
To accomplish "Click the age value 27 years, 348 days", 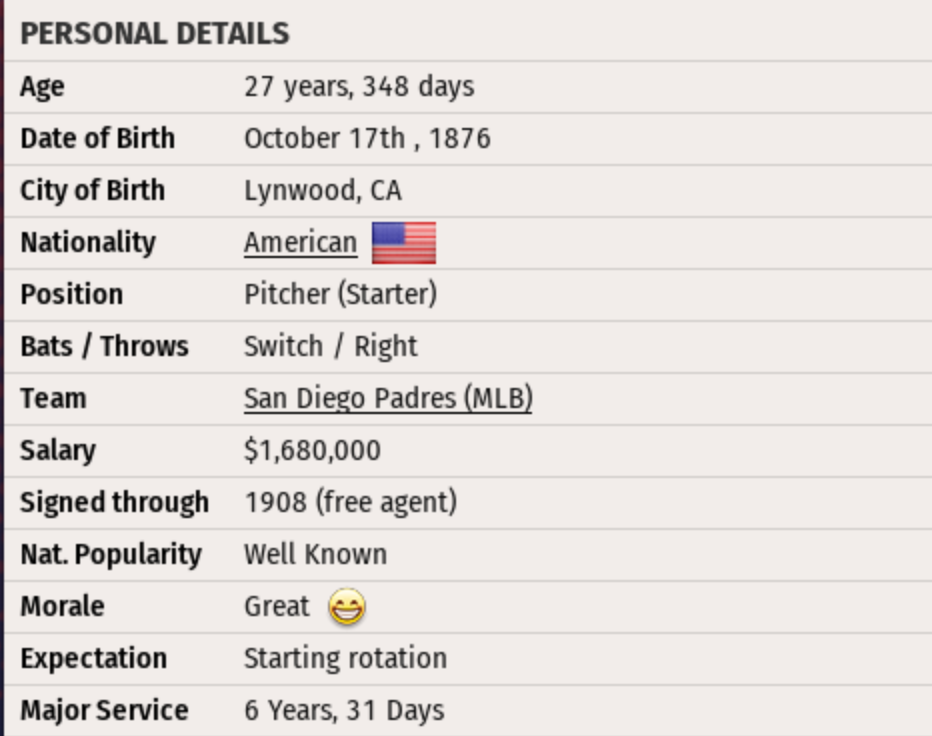I will pos(359,87).
